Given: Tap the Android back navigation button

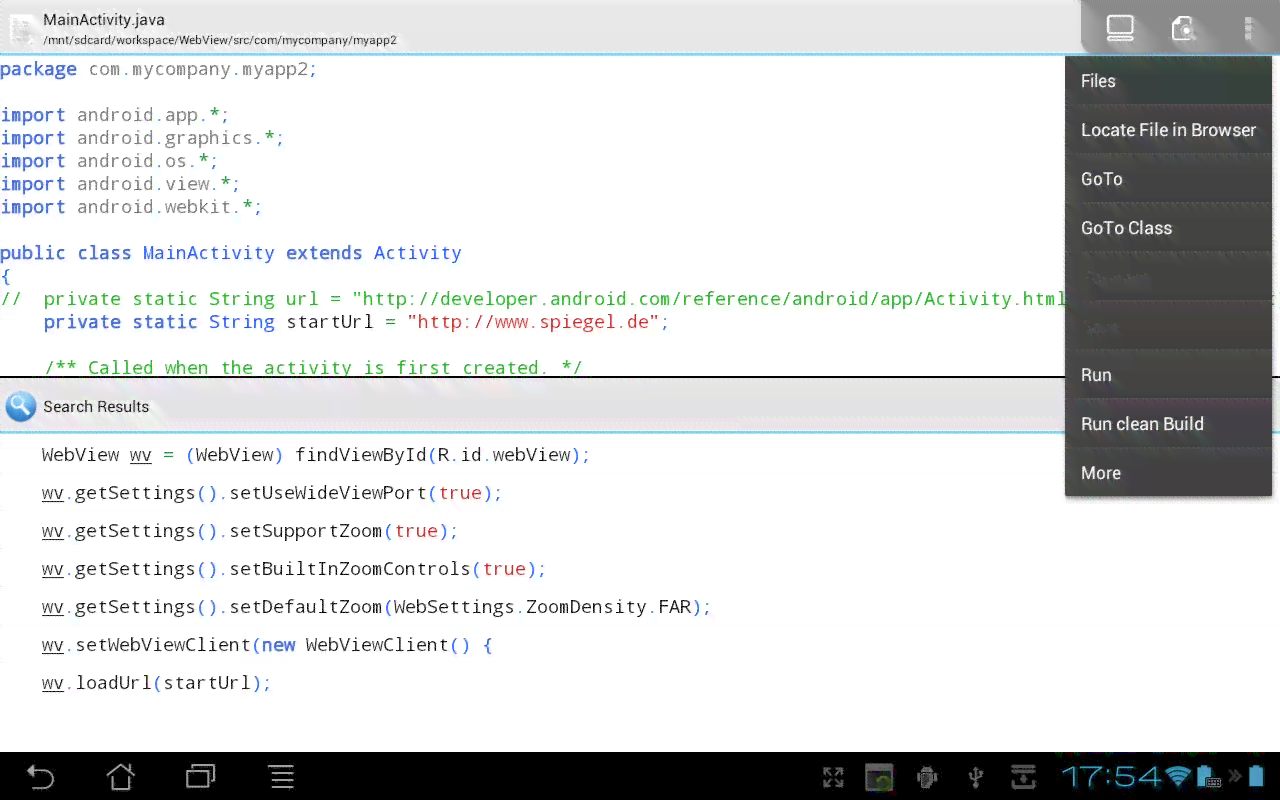Looking at the screenshot, I should click(x=40, y=777).
